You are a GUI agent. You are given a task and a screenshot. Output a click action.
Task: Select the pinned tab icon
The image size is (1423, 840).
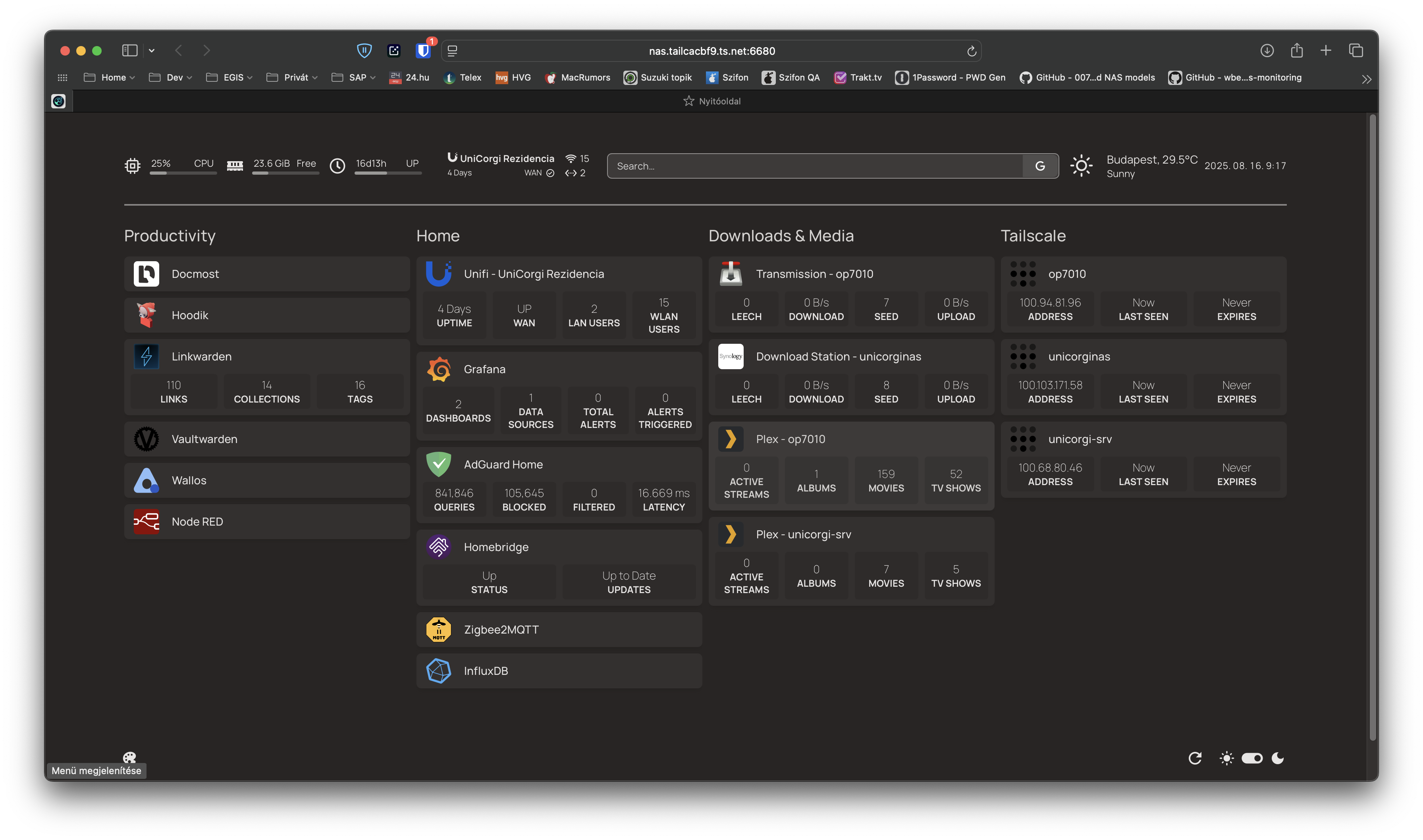point(58,101)
